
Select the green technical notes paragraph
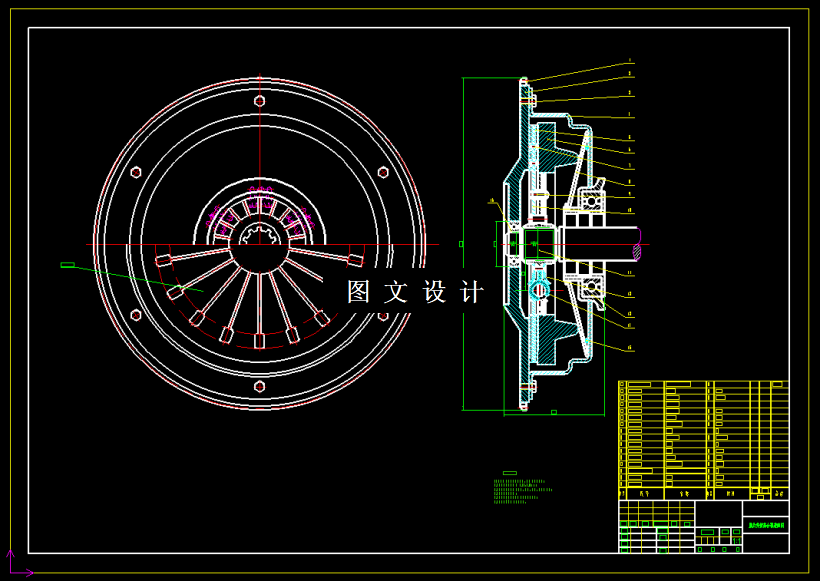click(x=522, y=492)
